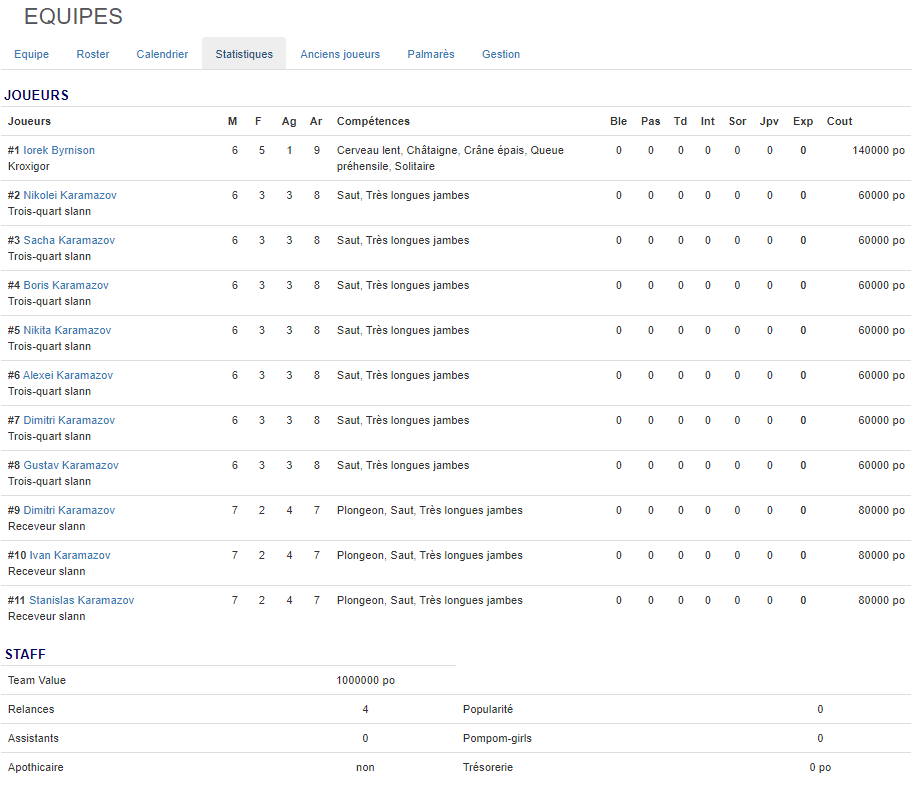Open the Gestion tab
Viewport: 916px width, 786px height.
pos(501,54)
